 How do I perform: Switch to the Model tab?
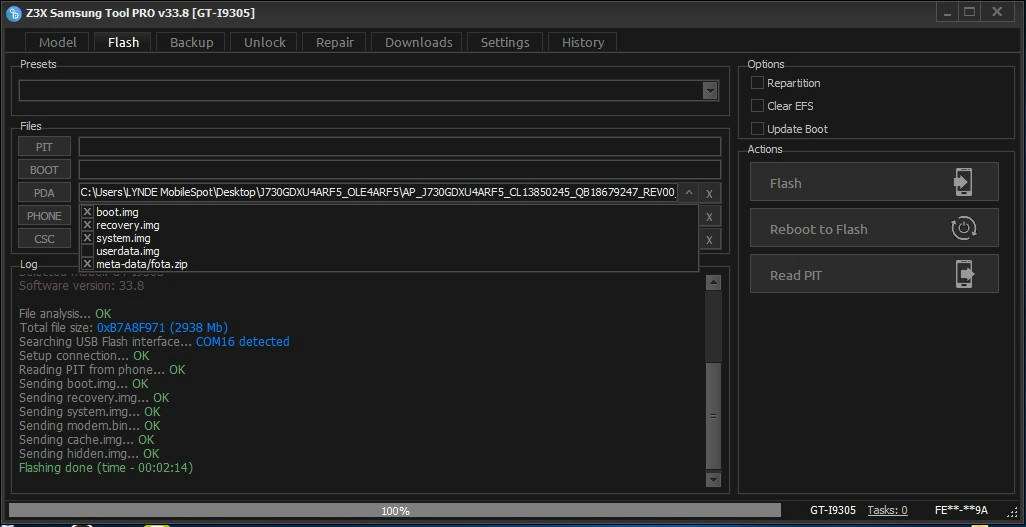pyautogui.click(x=58, y=43)
